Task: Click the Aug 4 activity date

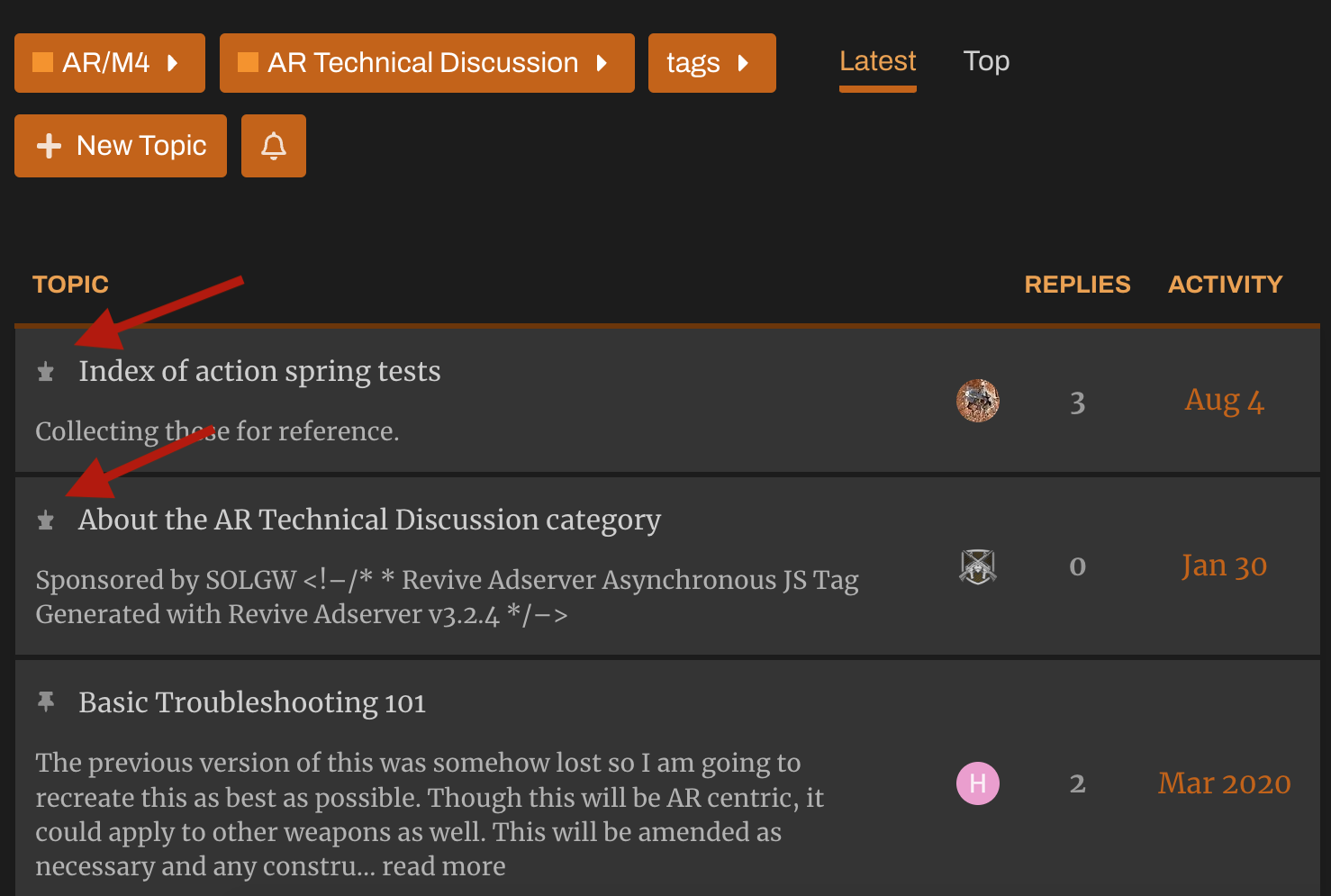Action: [1224, 401]
